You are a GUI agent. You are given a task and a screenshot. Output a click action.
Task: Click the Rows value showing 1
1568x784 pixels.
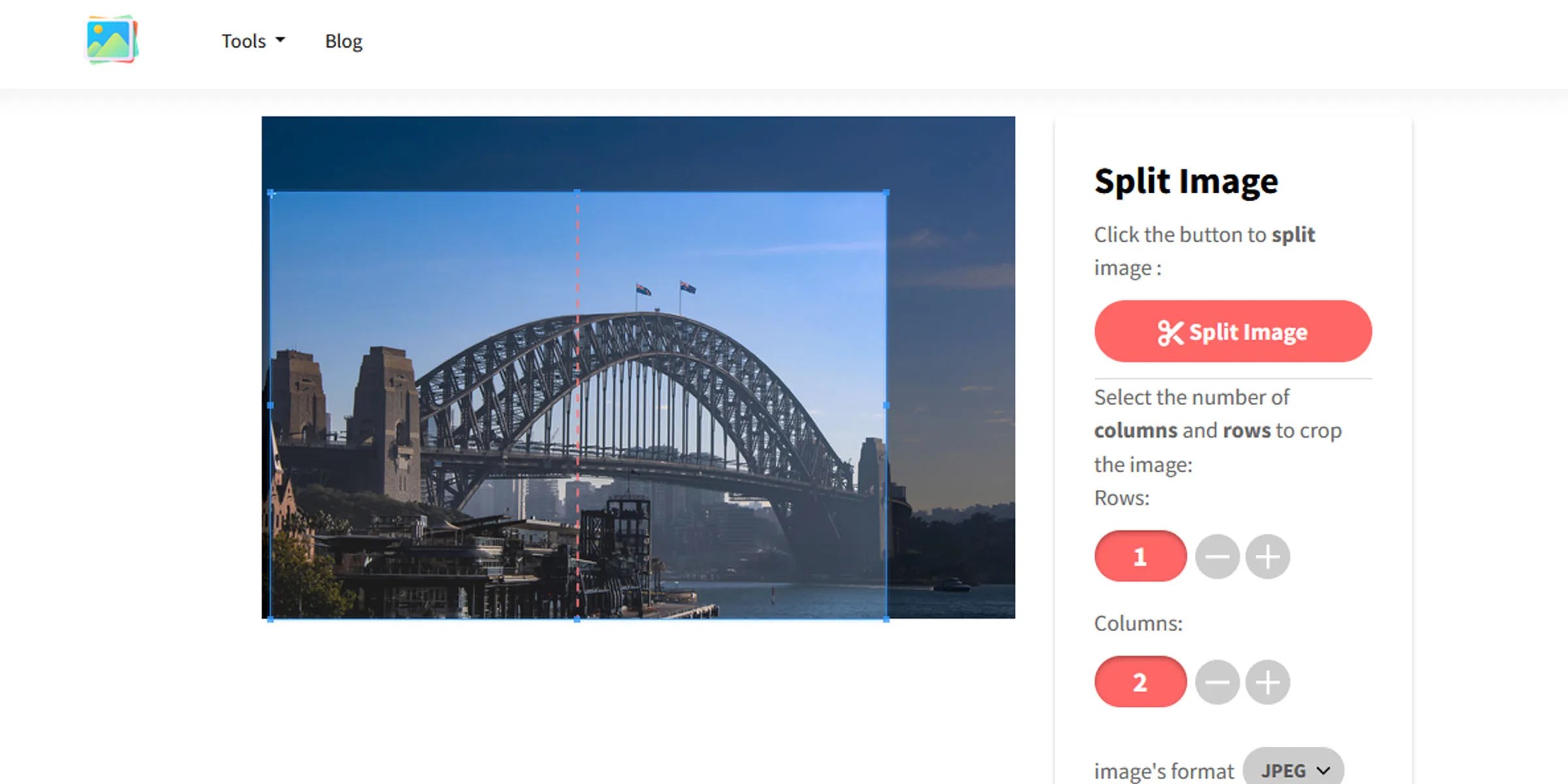tap(1140, 556)
